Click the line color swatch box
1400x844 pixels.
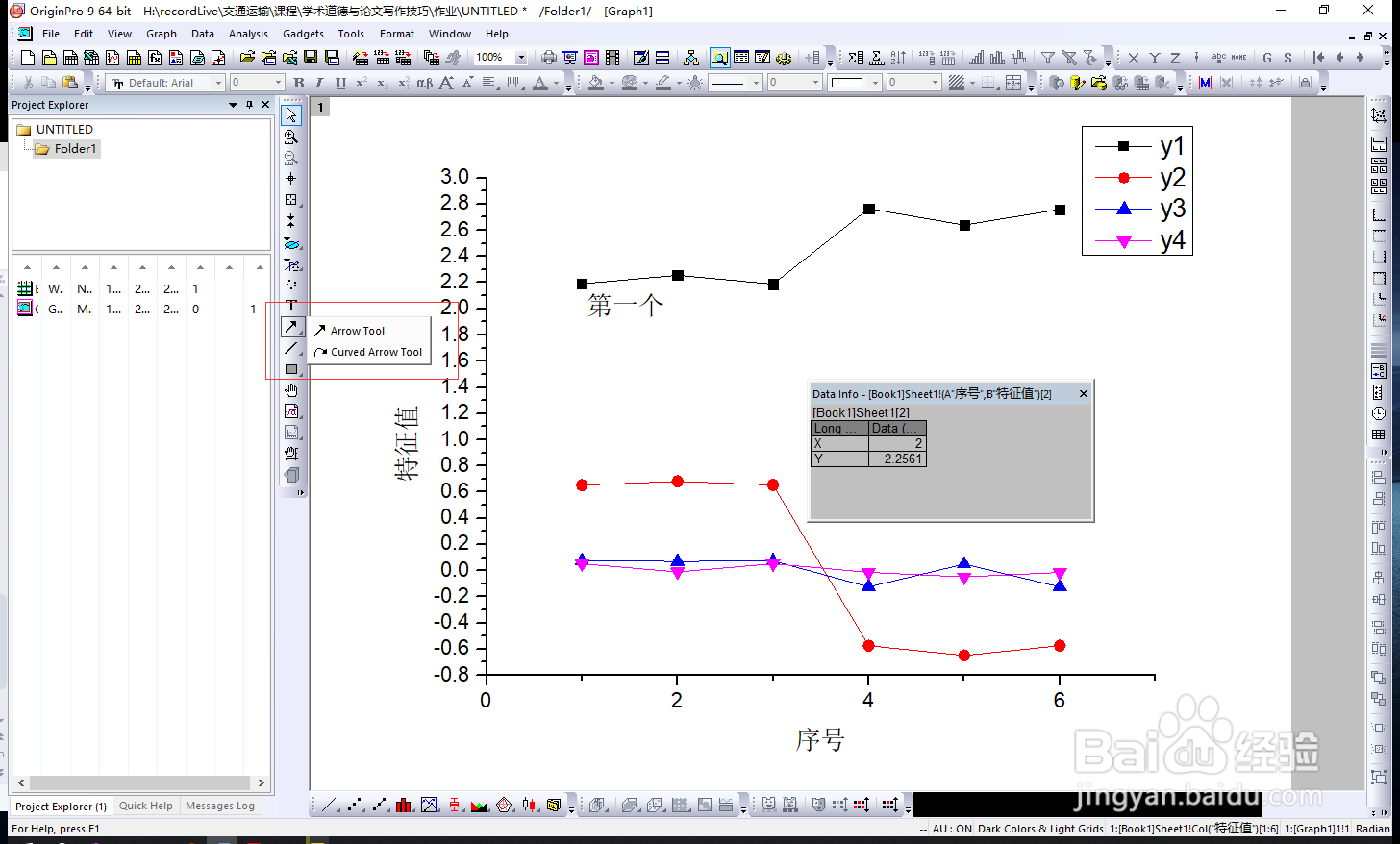click(x=847, y=83)
